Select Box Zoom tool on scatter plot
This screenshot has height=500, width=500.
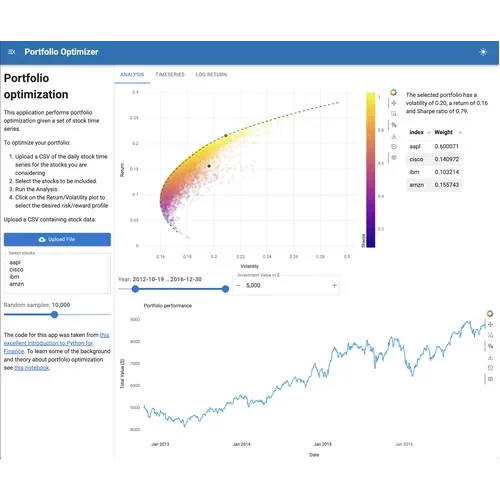394,114
